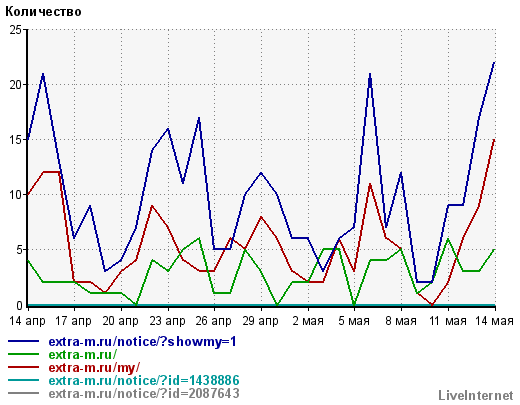The image size is (520, 405).
Task: Click the green extra-m.ru/ legend label
Action: [x=83, y=354]
